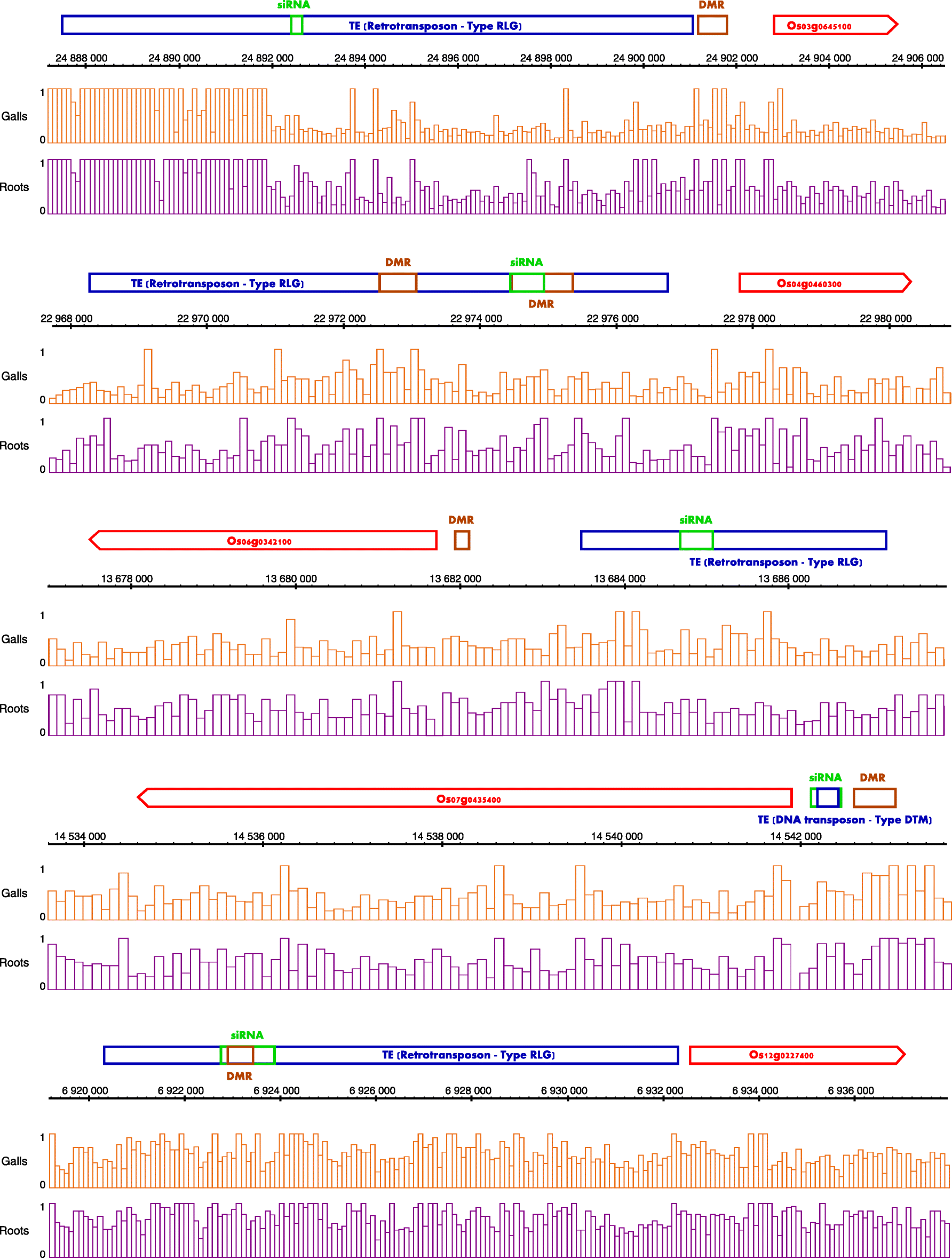The height and width of the screenshot is (1258, 952).
Task: Click the brown DMR box near 6 923 000
Action: pyautogui.click(x=240, y=1055)
